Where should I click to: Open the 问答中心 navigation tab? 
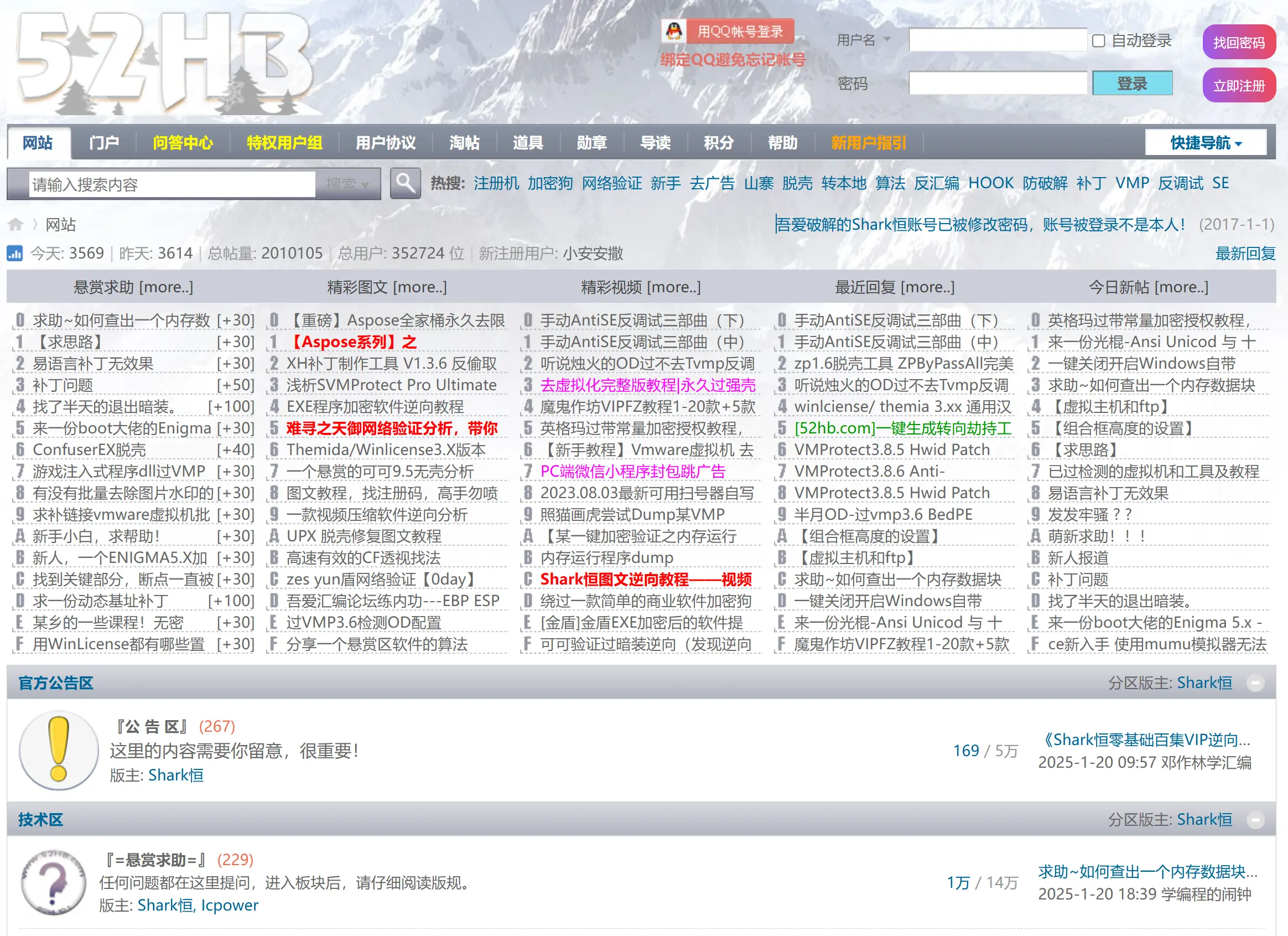coord(182,143)
